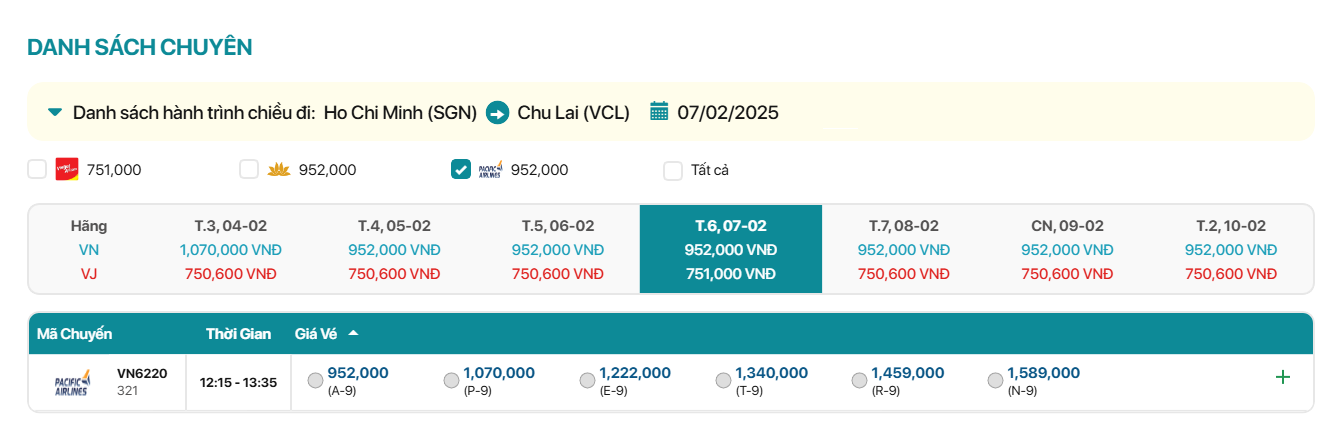Uncheck the Pacific Airlines 952,000 checkbox
Viewport: 1322px width, 436px height.
[461, 169]
